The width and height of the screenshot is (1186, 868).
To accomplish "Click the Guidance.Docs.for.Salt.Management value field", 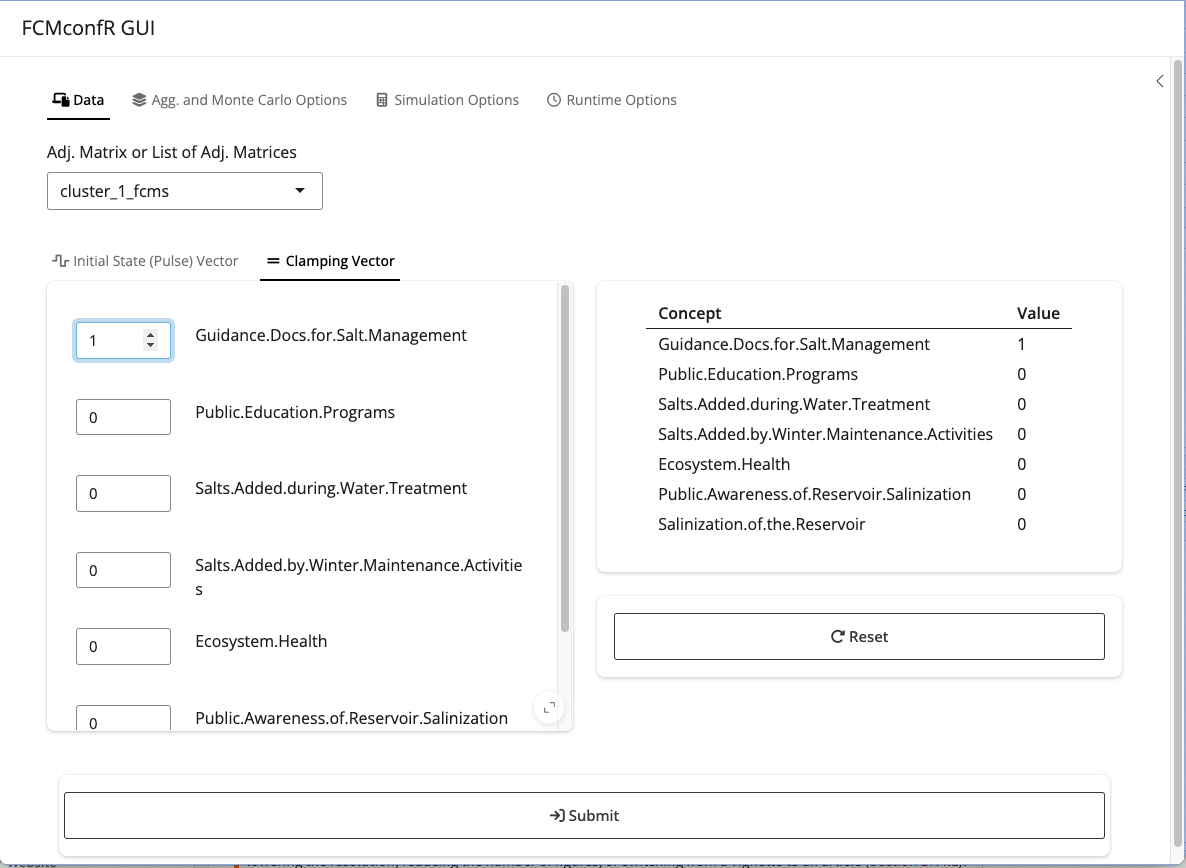I will pos(123,340).
